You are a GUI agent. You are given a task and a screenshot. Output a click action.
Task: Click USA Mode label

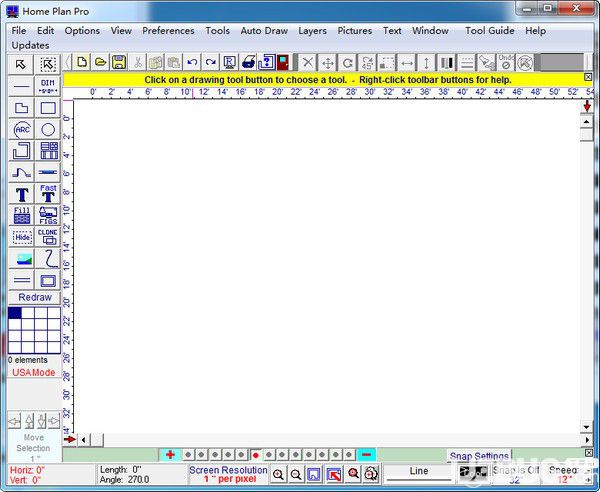tap(34, 373)
